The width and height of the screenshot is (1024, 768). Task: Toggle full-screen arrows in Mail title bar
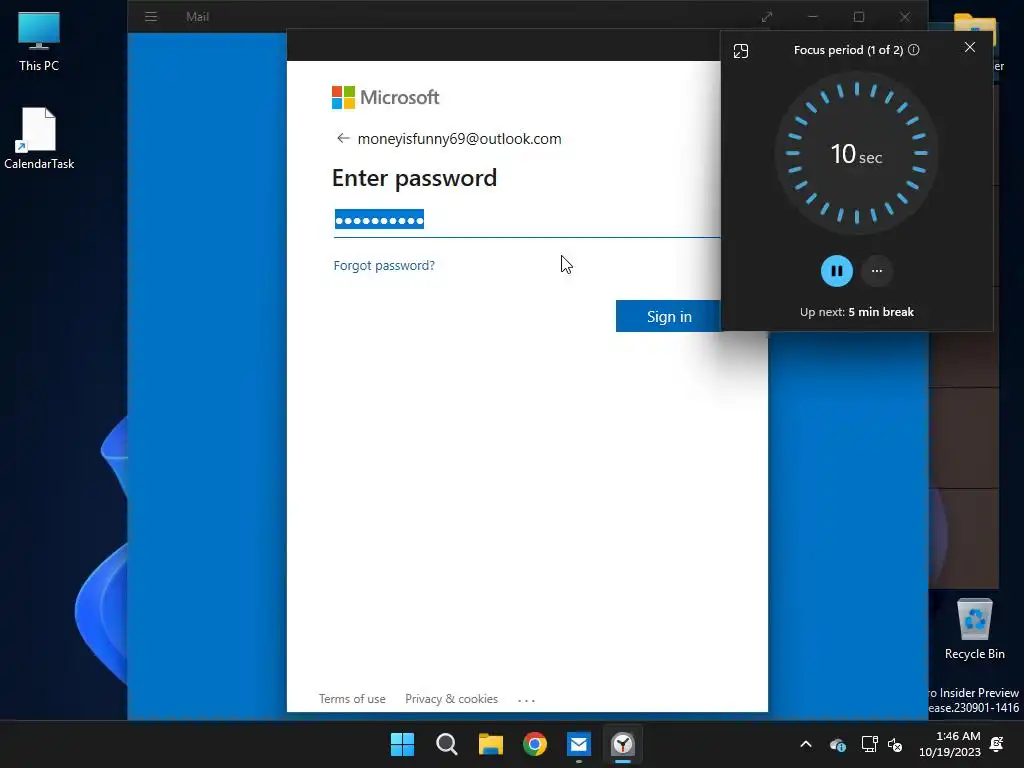(x=767, y=17)
